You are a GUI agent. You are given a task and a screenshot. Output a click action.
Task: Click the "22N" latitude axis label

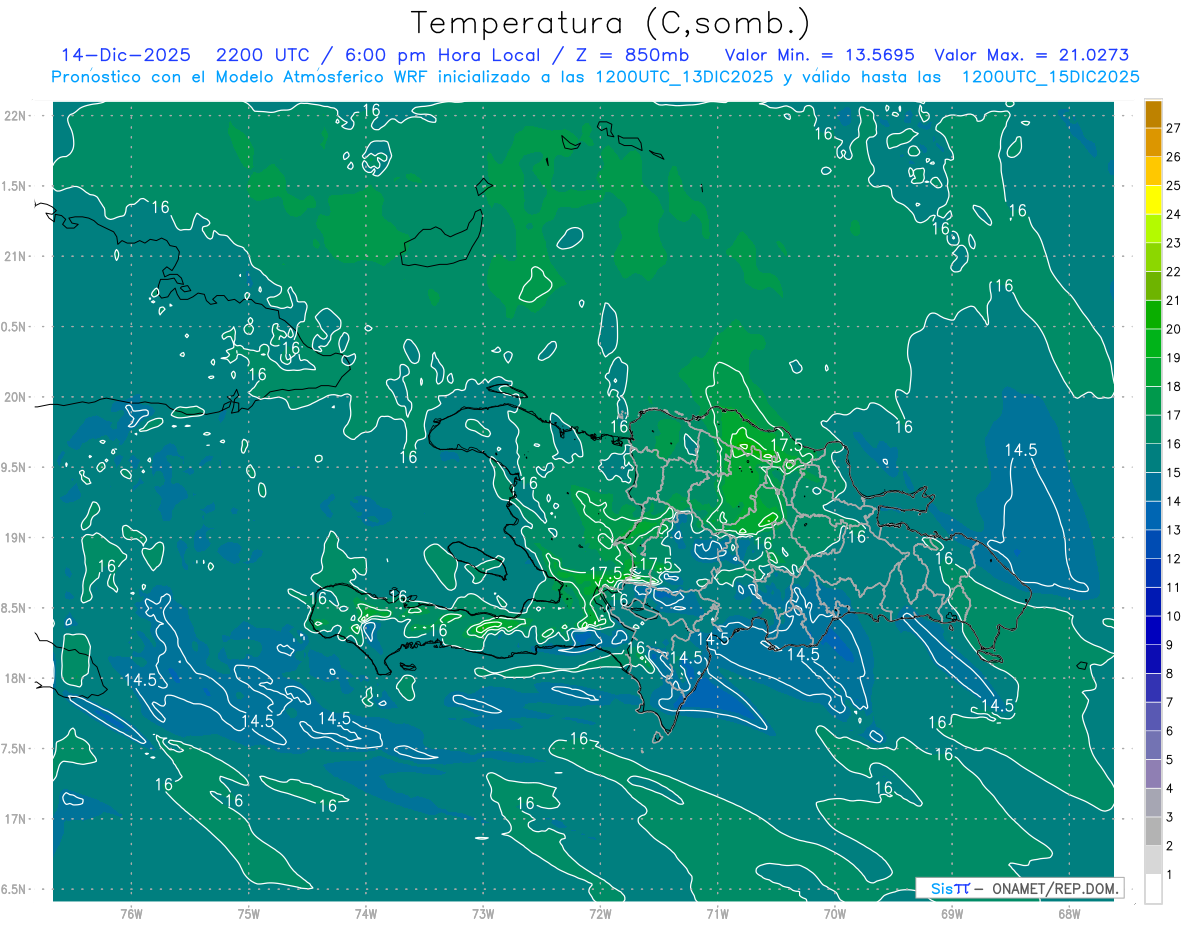[16, 115]
